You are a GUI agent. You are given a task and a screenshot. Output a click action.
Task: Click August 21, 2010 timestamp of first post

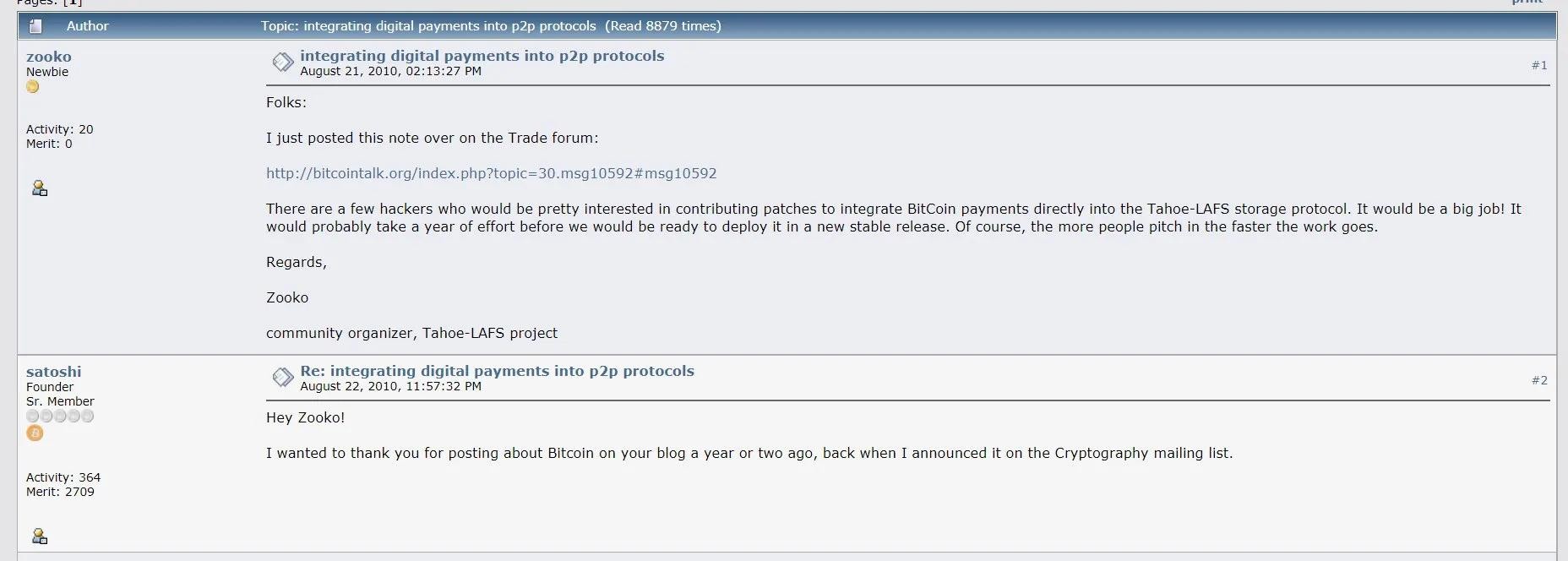point(390,72)
